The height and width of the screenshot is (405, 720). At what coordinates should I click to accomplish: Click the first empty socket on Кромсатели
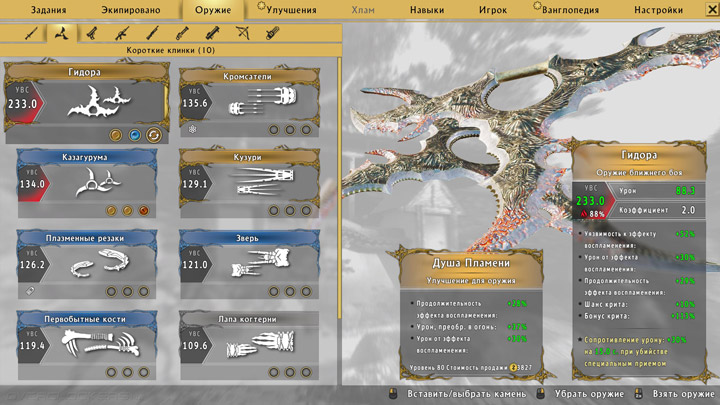274,130
